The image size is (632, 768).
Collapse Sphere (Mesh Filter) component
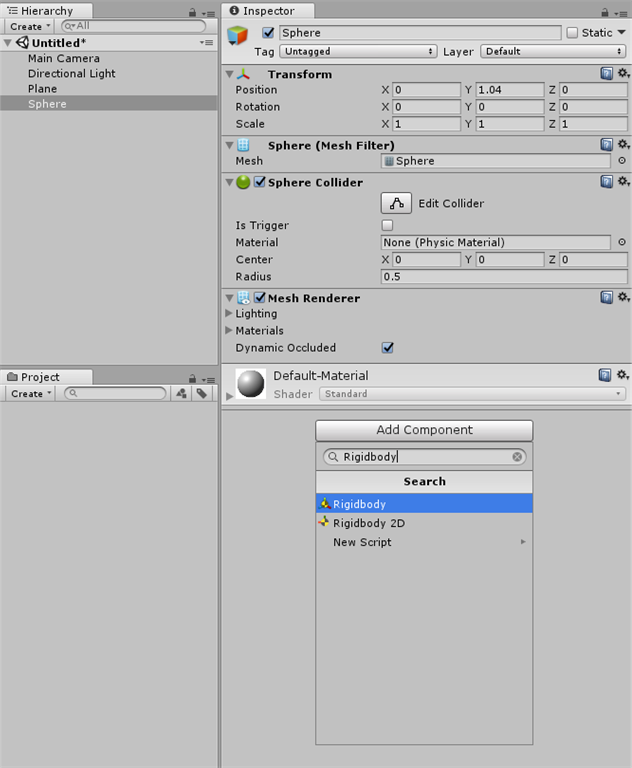tap(229, 145)
